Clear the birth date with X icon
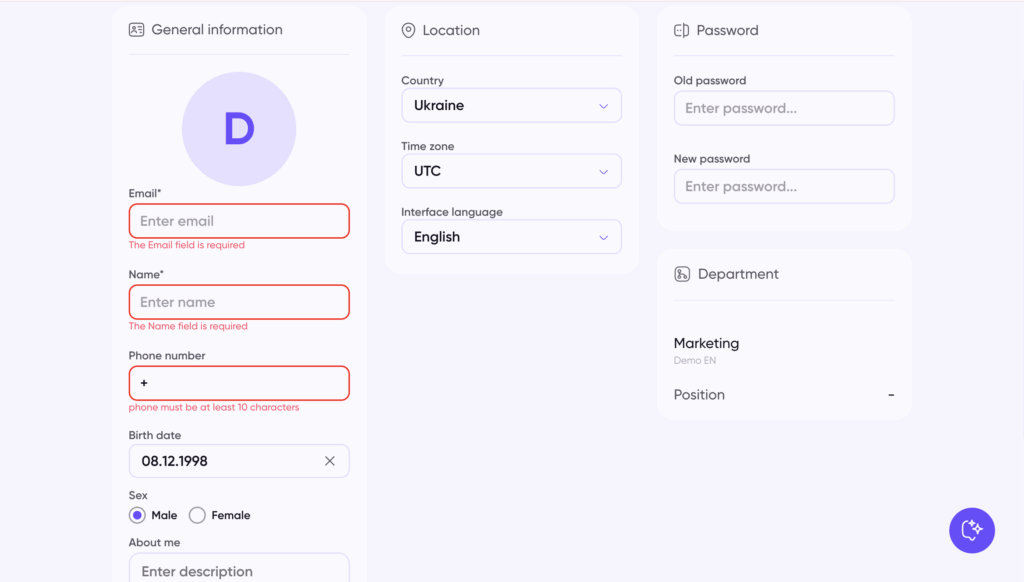The width and height of the screenshot is (1024, 582). click(x=330, y=461)
